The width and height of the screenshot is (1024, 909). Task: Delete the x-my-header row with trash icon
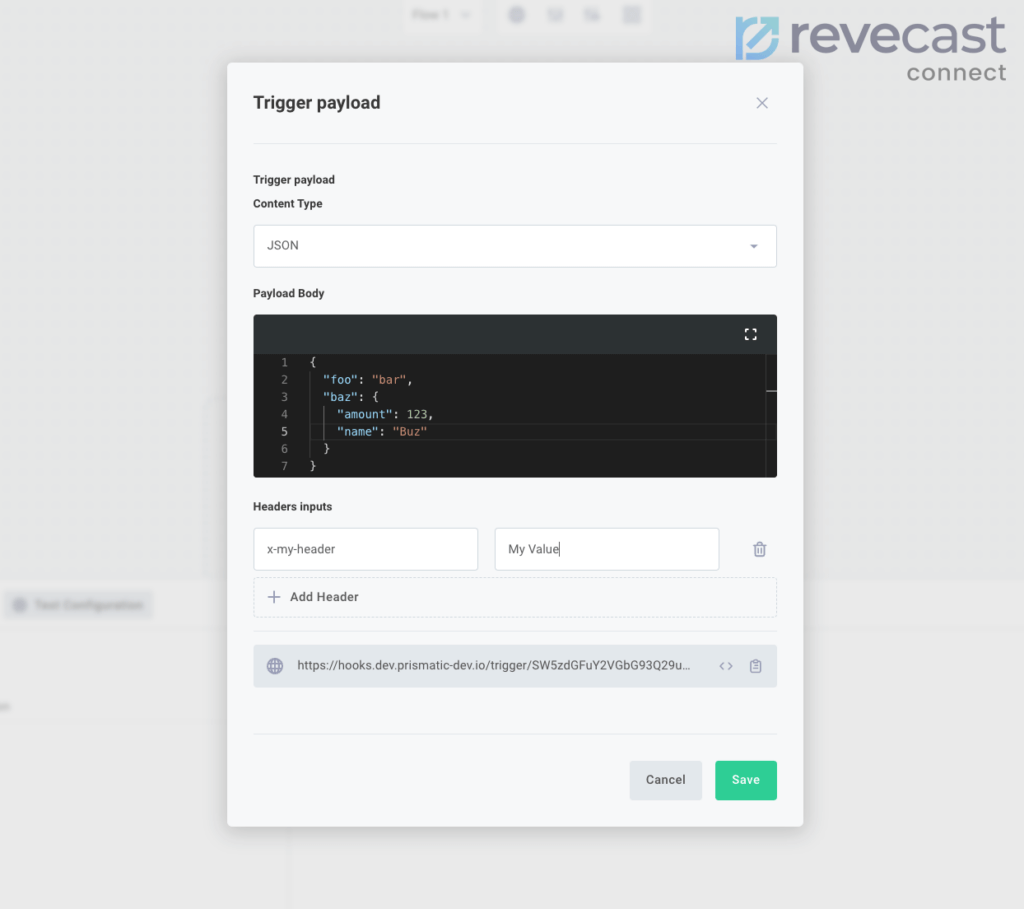(759, 549)
